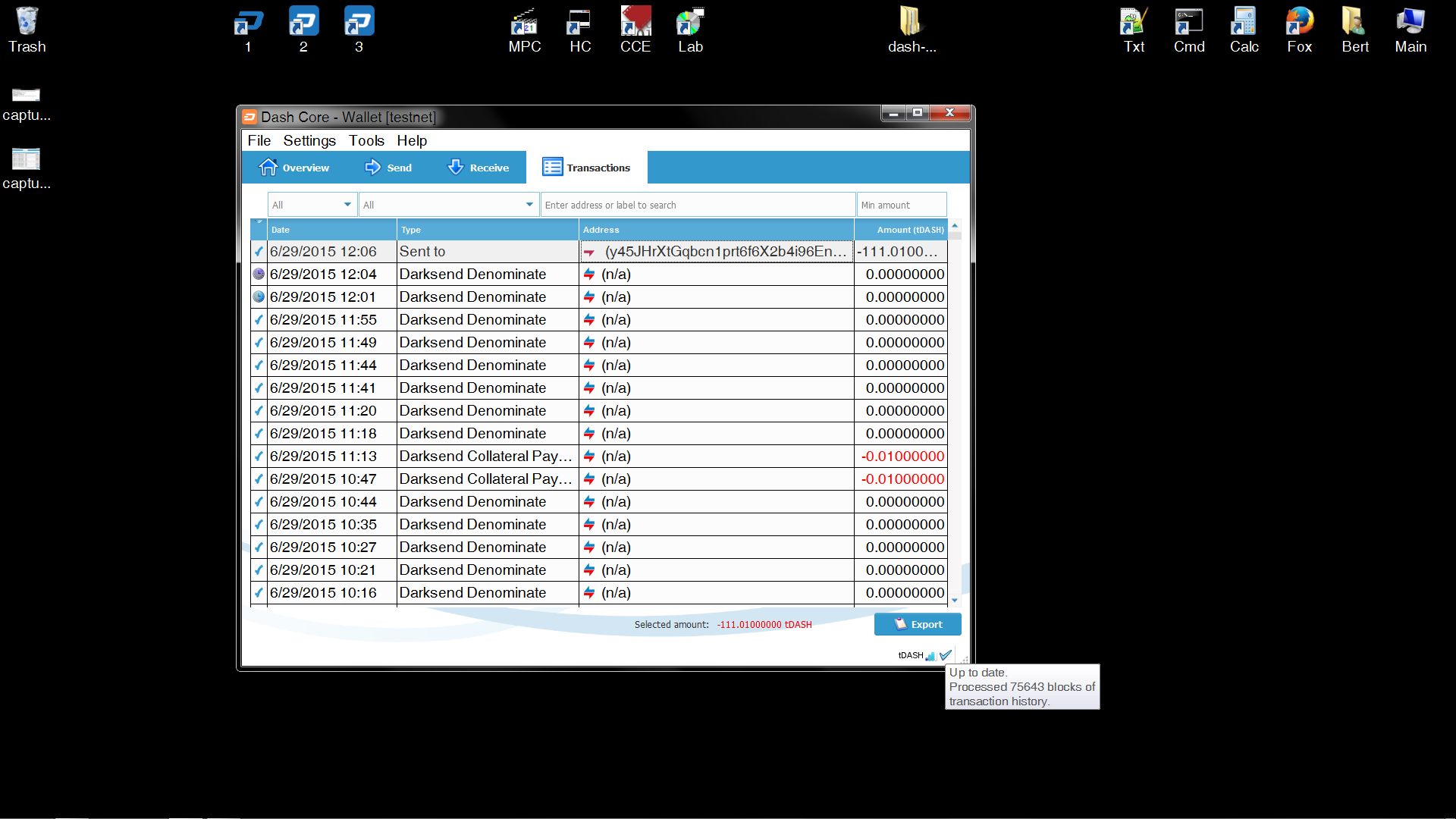This screenshot has height=819, width=1456.
Task: Sort by the Type column header
Action: tap(488, 230)
